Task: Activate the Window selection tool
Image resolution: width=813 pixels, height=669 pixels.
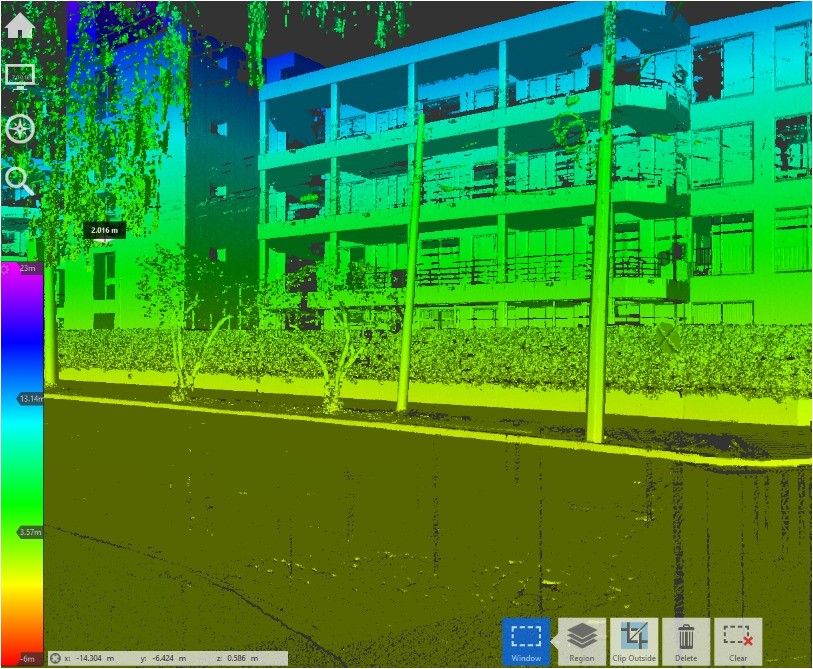Action: (x=526, y=641)
